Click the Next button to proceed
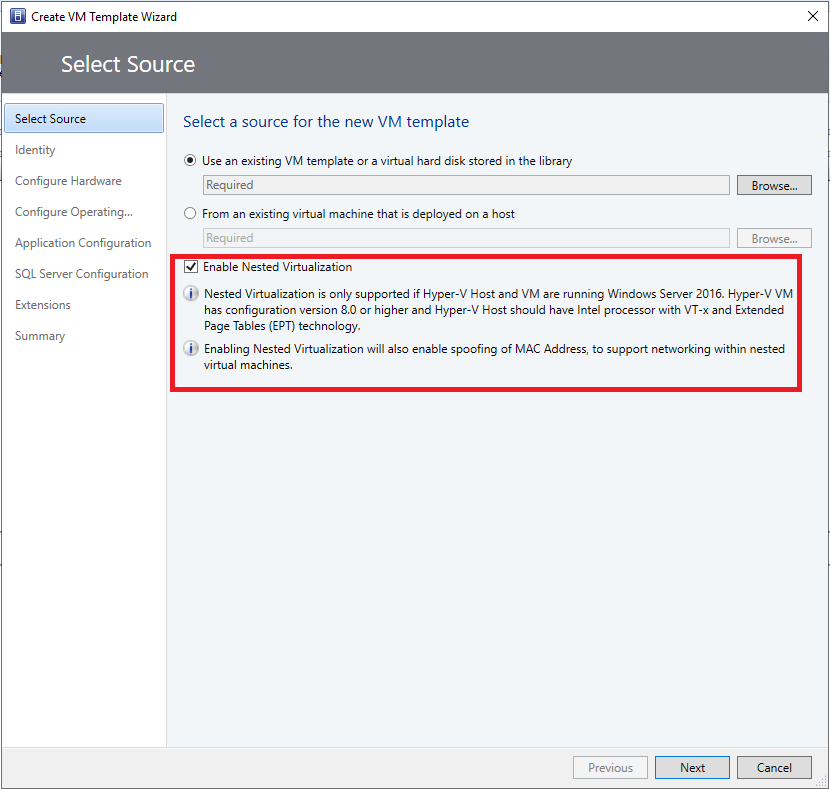830x789 pixels. click(x=692, y=767)
